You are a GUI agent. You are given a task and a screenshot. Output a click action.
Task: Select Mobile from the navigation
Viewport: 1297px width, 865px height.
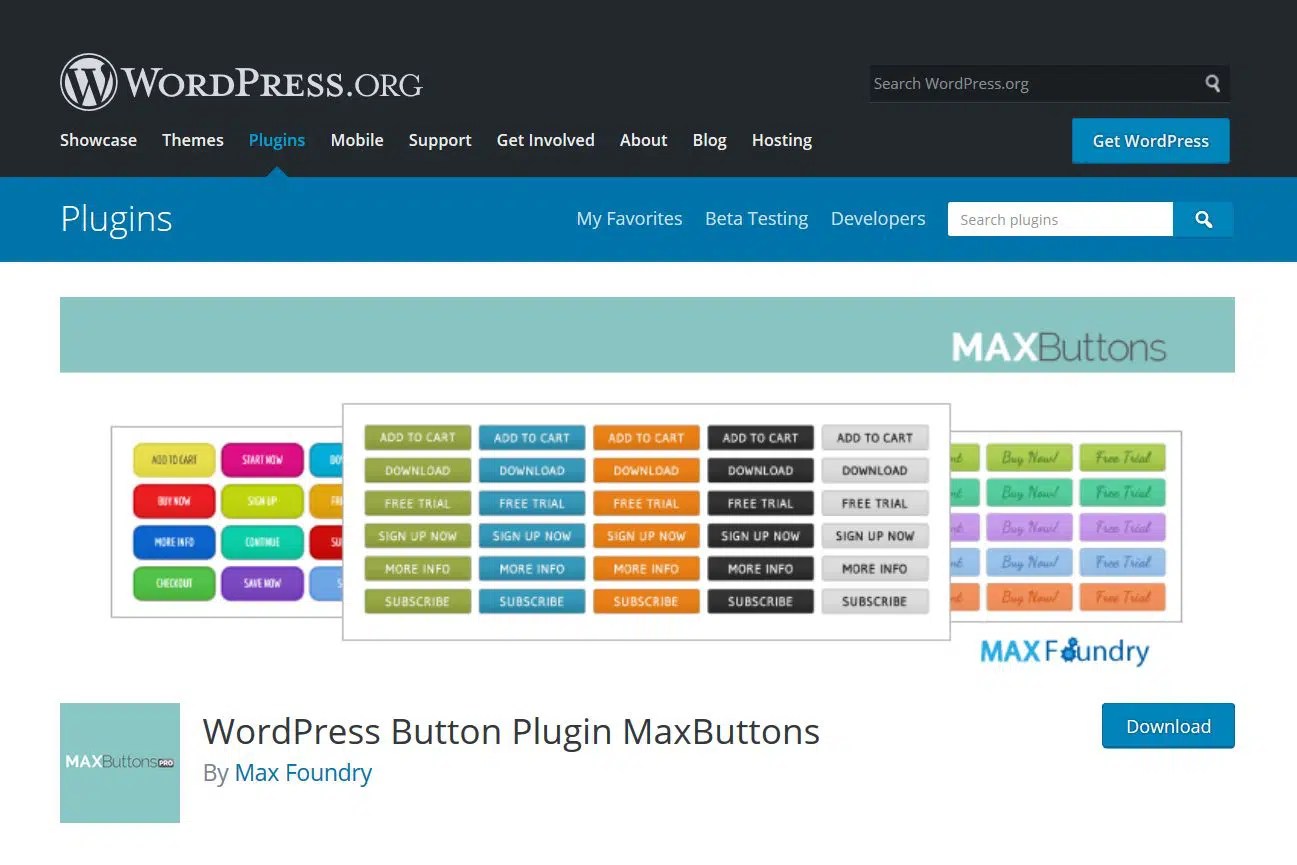tap(357, 140)
